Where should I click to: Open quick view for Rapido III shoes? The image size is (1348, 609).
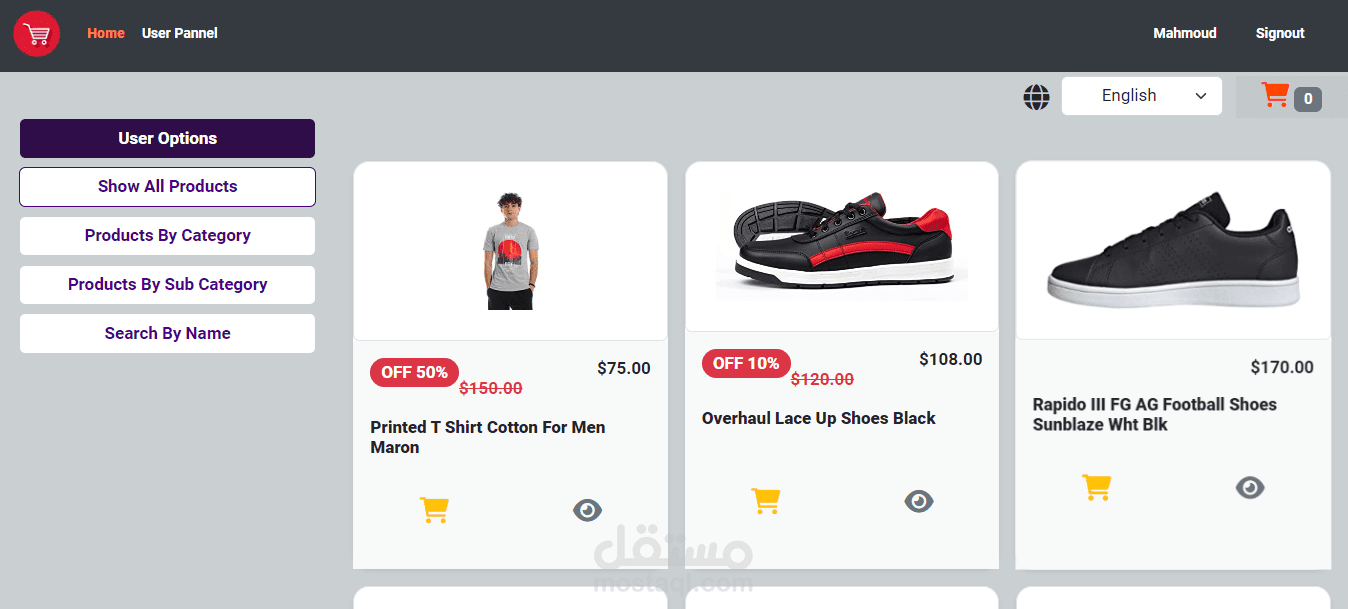point(1250,488)
